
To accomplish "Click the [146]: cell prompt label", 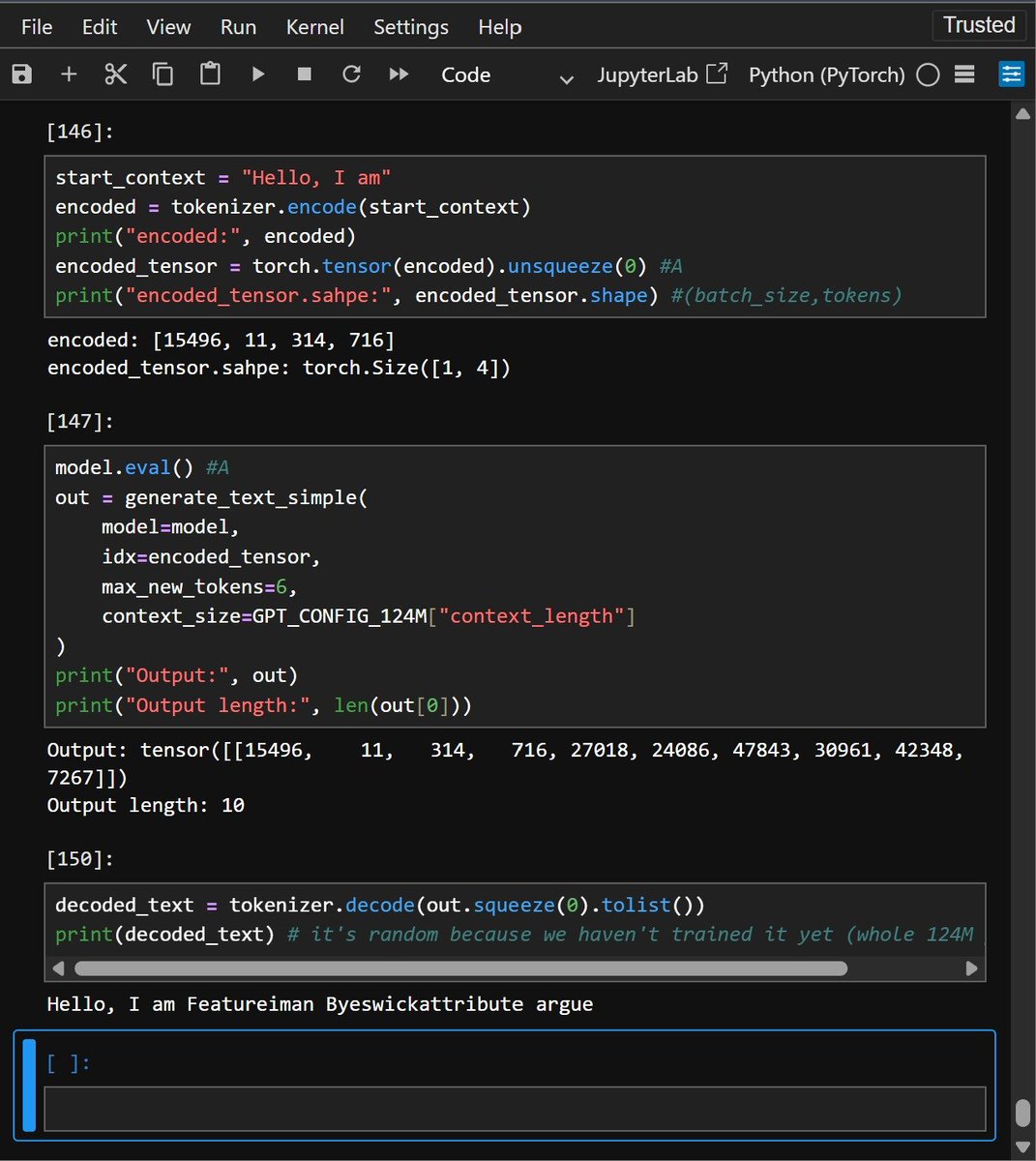I will coord(80,132).
